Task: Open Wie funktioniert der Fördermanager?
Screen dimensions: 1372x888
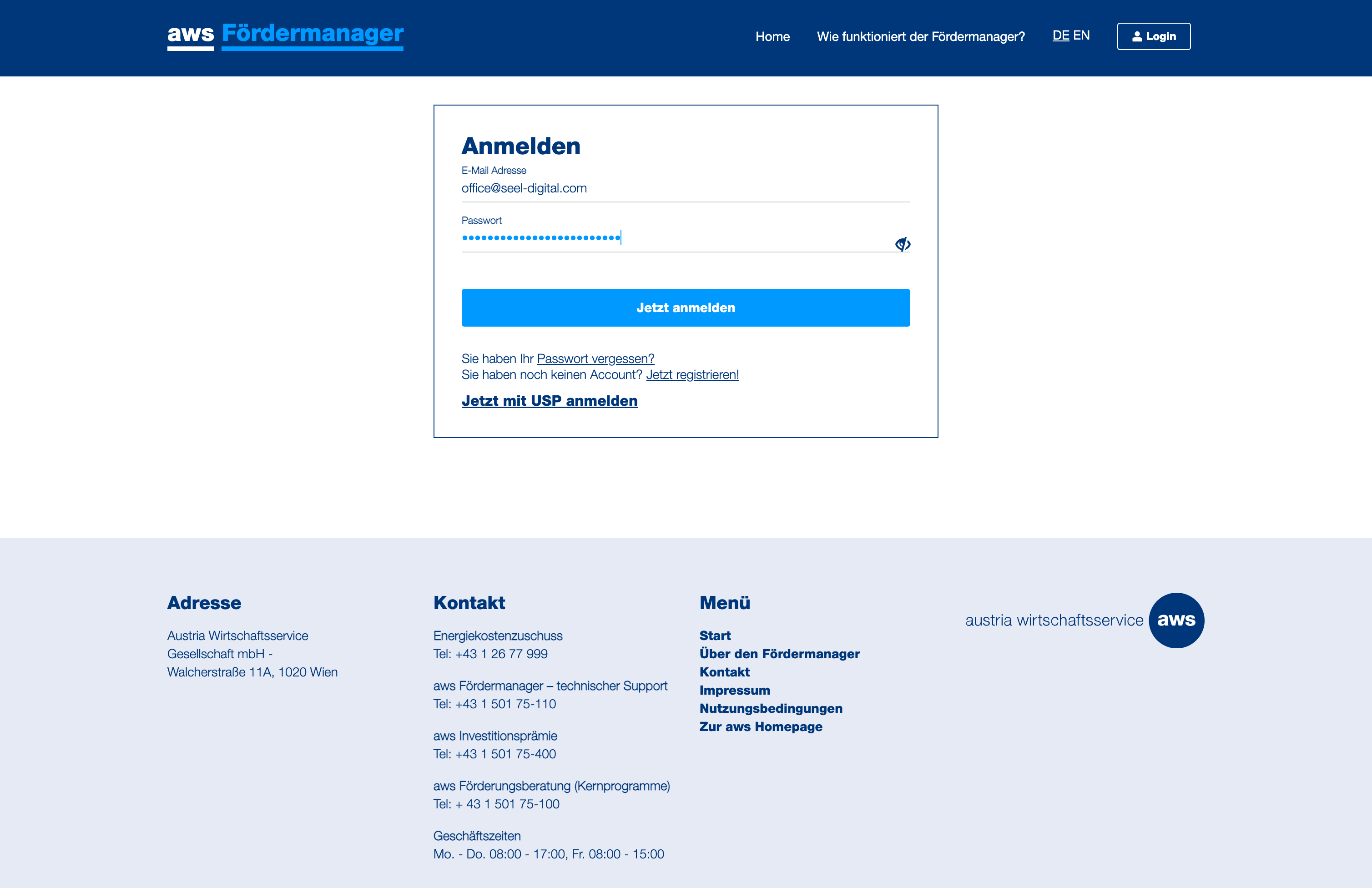Action: pos(921,36)
